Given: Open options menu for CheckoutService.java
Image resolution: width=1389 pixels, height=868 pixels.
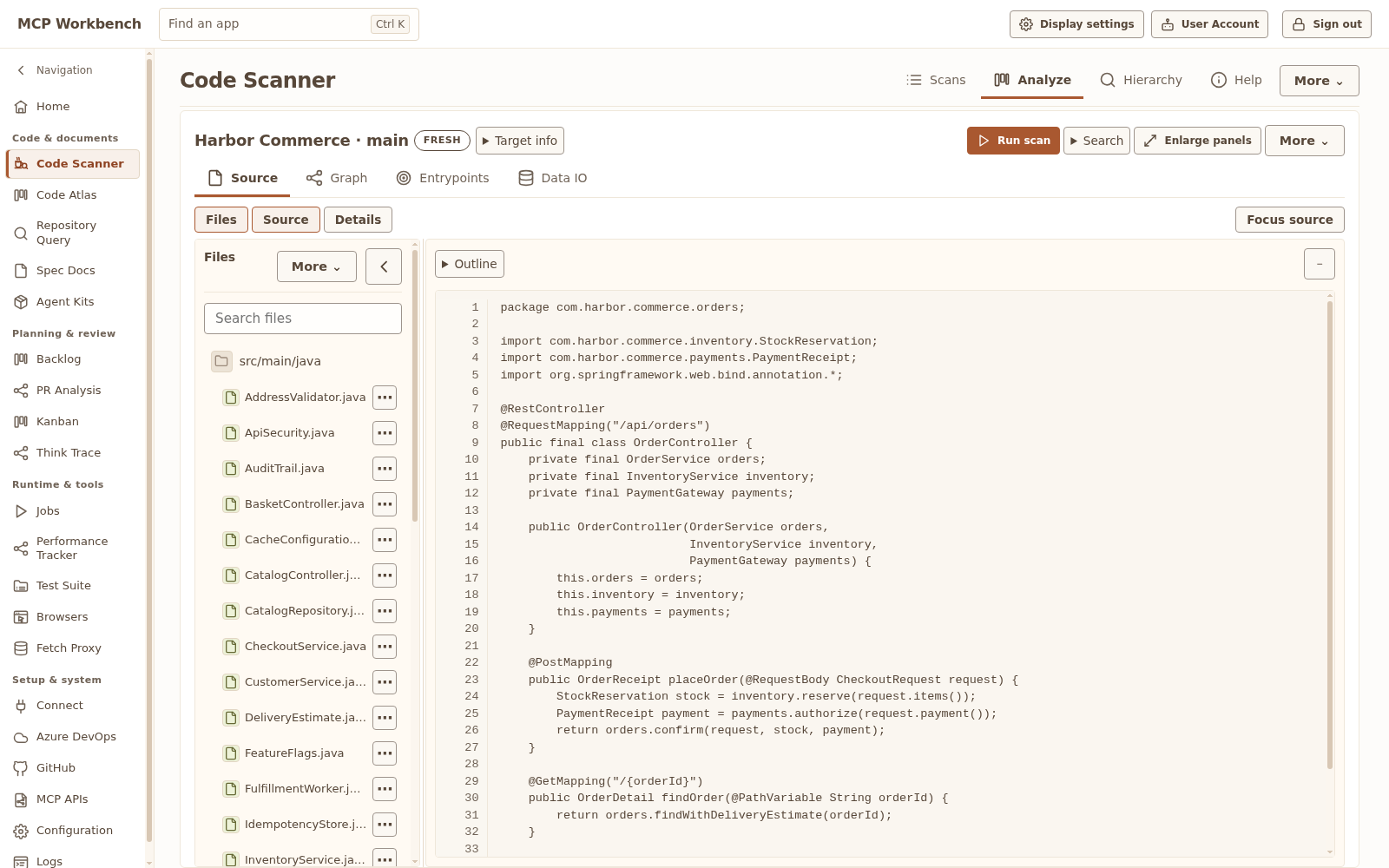Looking at the screenshot, I should (x=385, y=647).
